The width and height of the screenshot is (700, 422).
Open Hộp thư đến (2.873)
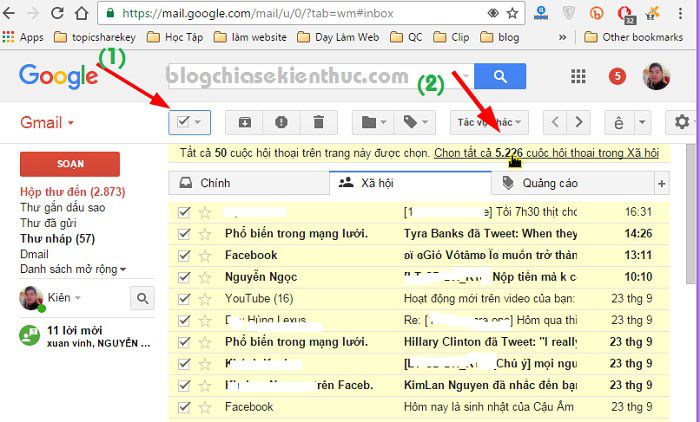(x=72, y=192)
